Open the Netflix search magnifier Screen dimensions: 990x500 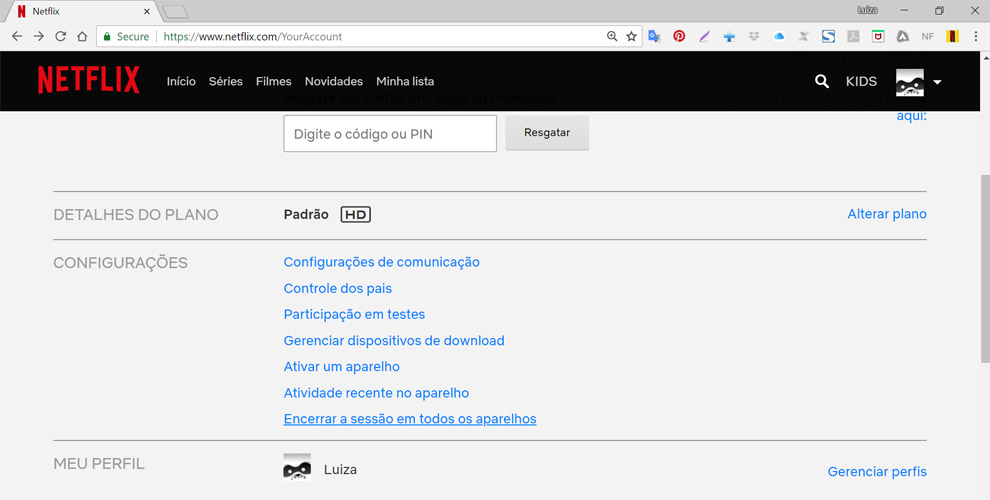click(821, 81)
